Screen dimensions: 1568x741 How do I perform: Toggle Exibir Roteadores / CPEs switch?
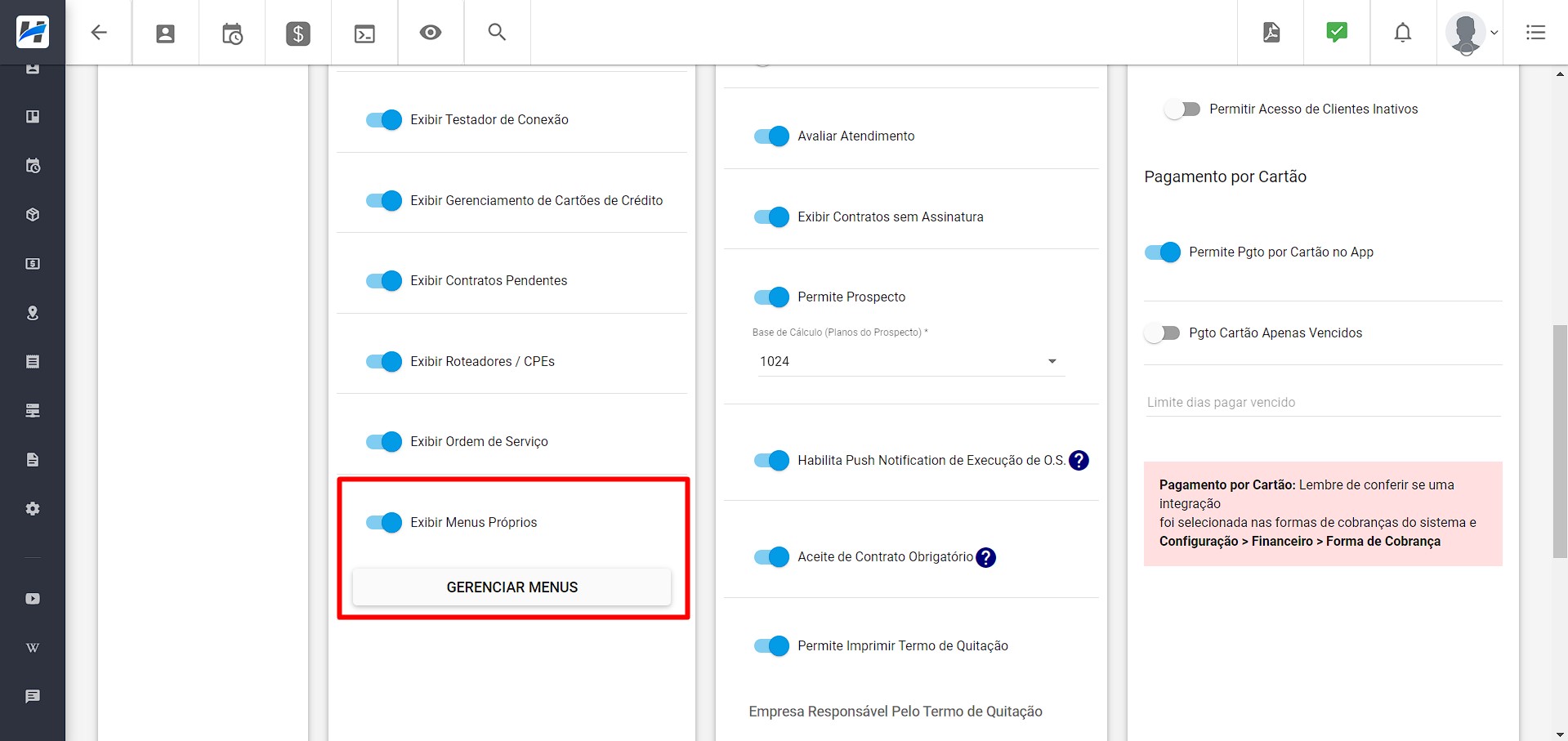[383, 362]
